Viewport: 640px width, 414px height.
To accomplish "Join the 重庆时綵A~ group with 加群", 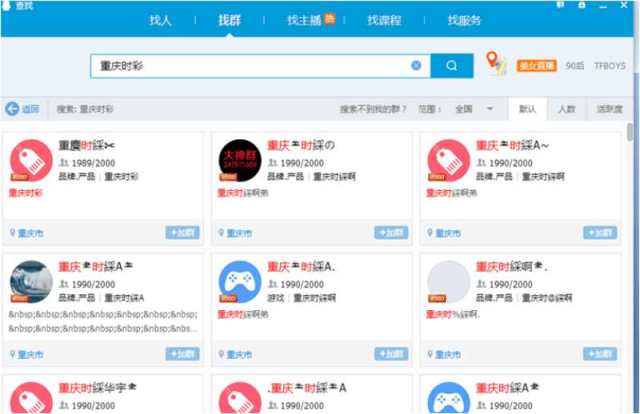I will 600,233.
